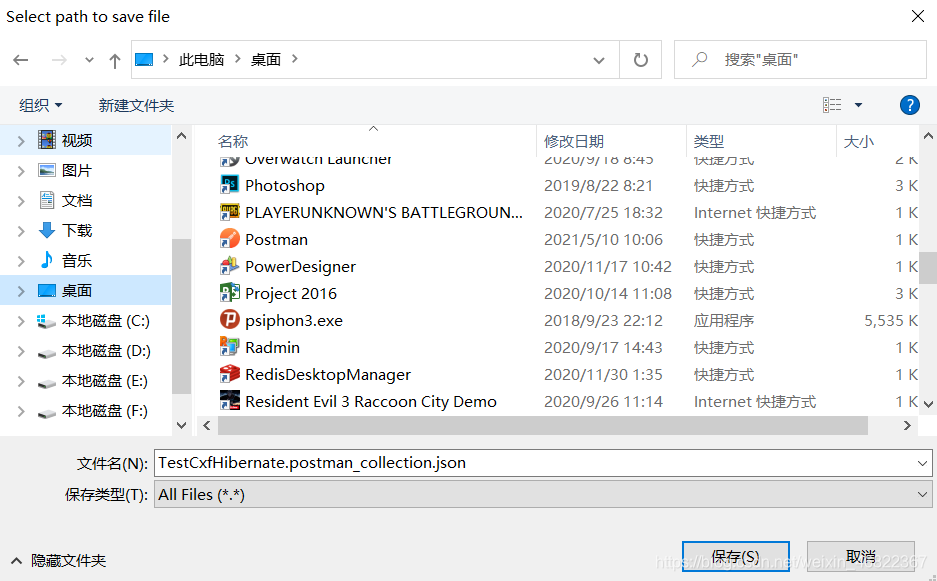Expand the 本地磁盘 (C:) tree node
Viewport: 937px width, 581px height.
pyautogui.click(x=21, y=322)
